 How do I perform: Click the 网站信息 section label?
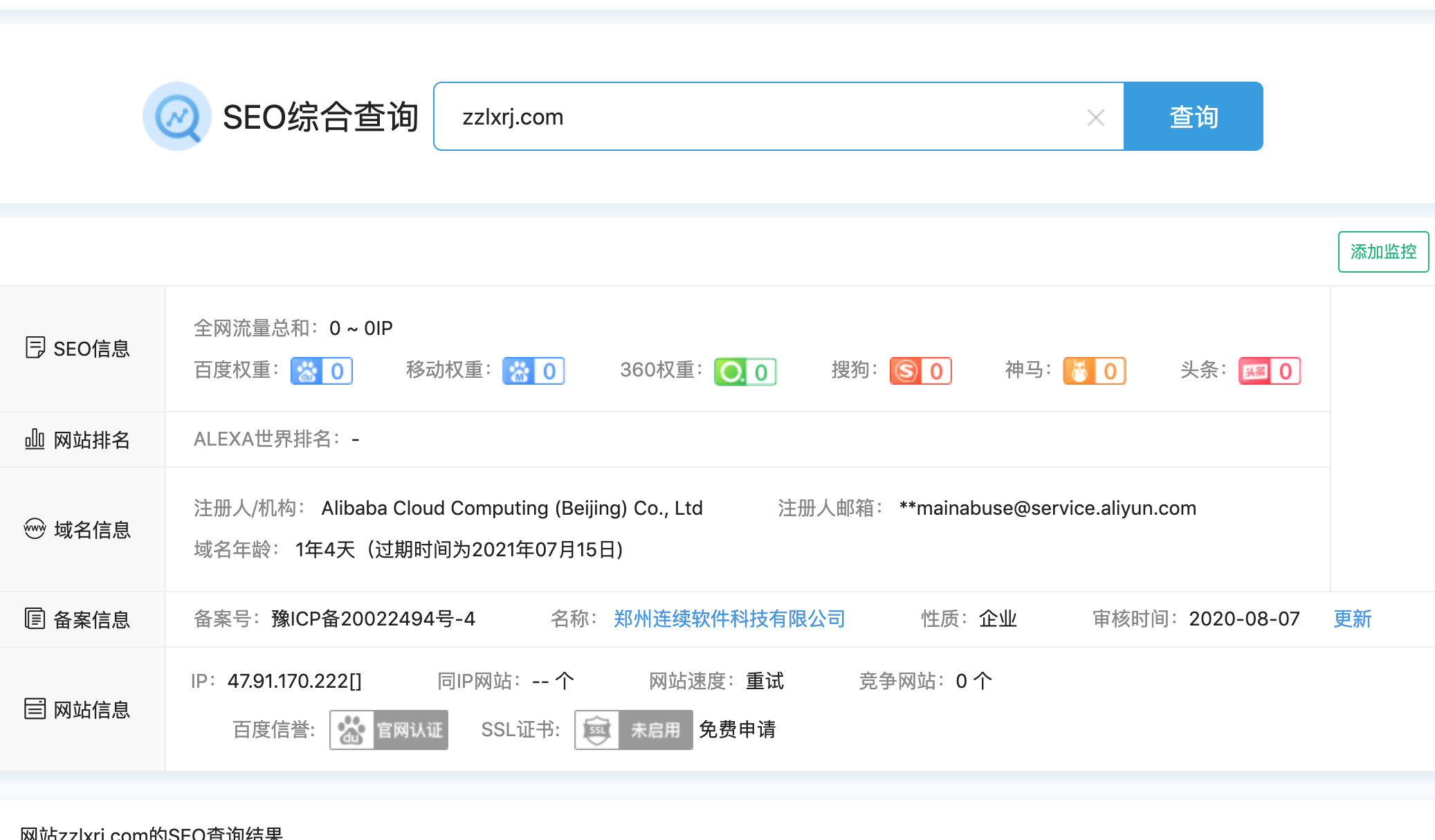92,710
